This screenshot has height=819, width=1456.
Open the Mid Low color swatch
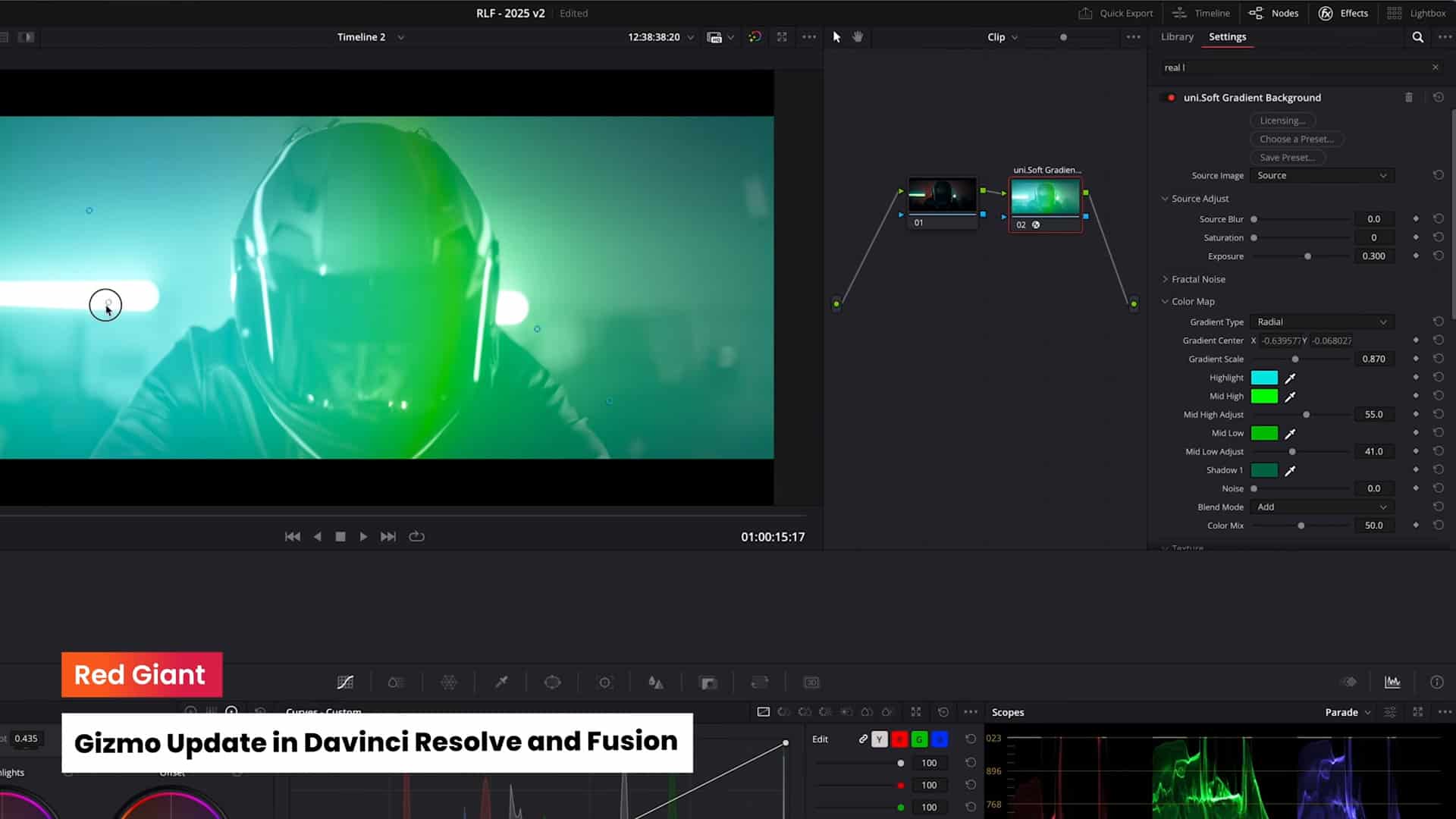[x=1264, y=433]
